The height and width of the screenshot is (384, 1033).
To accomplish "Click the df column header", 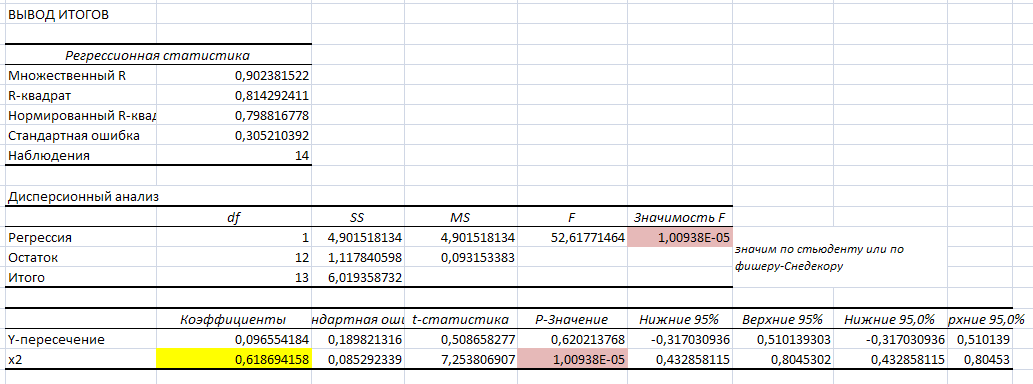I will click(x=233, y=217).
